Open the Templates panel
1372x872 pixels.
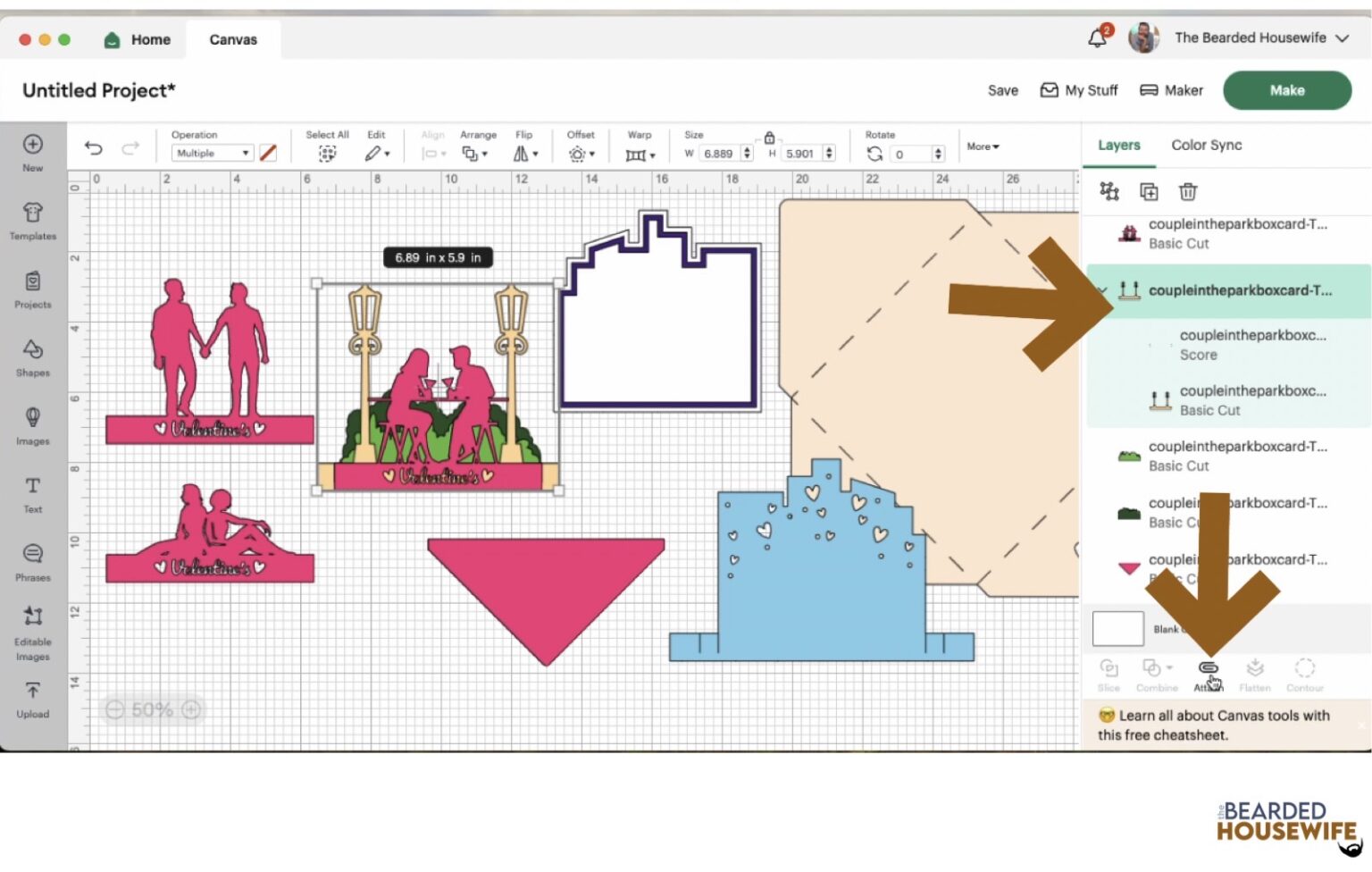(33, 220)
